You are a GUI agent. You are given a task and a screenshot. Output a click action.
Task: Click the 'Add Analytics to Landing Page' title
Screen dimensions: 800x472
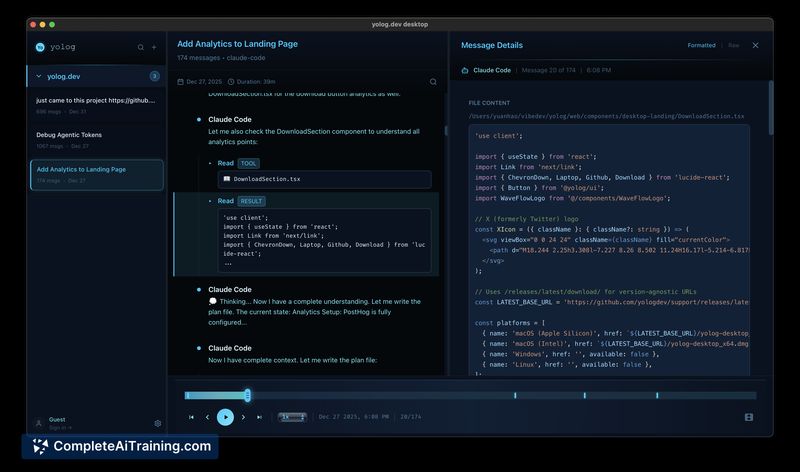coord(237,44)
